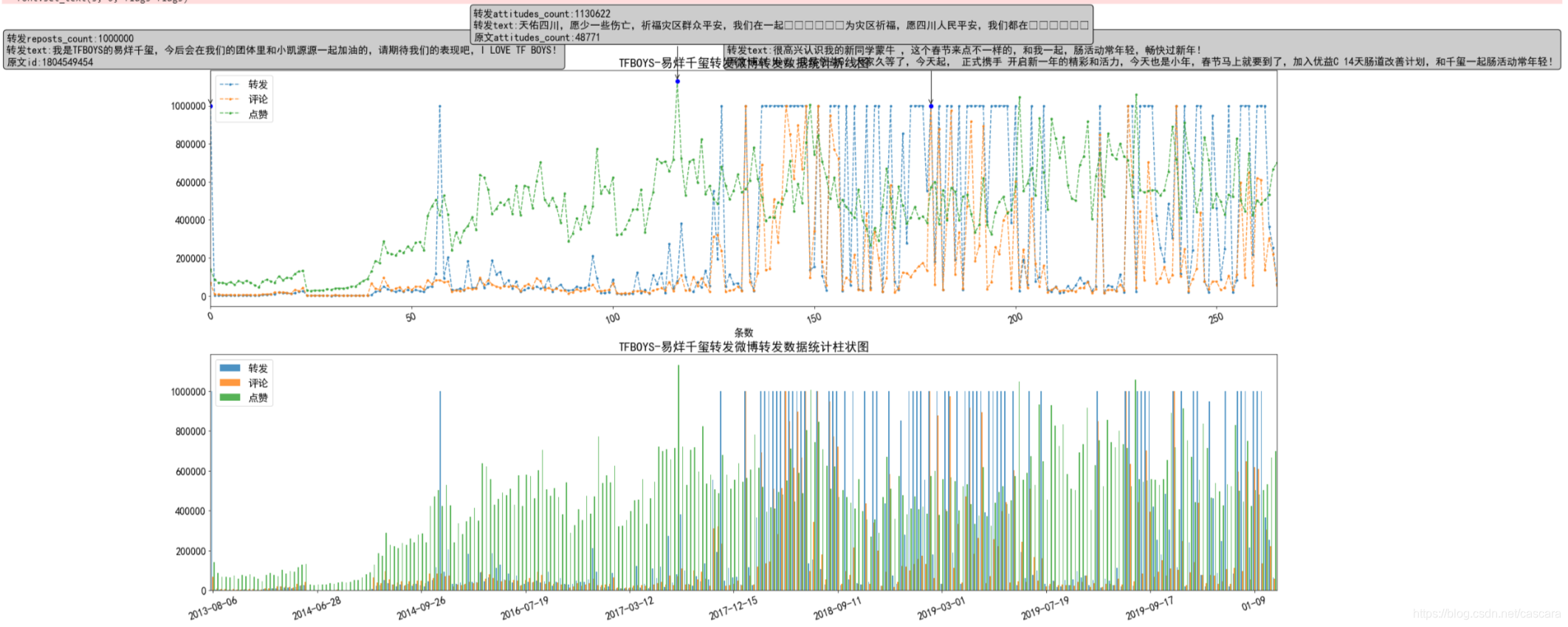This screenshot has height=627, width=1568.
Task: Click the date tick 2018-09-11
Action: coord(837,609)
